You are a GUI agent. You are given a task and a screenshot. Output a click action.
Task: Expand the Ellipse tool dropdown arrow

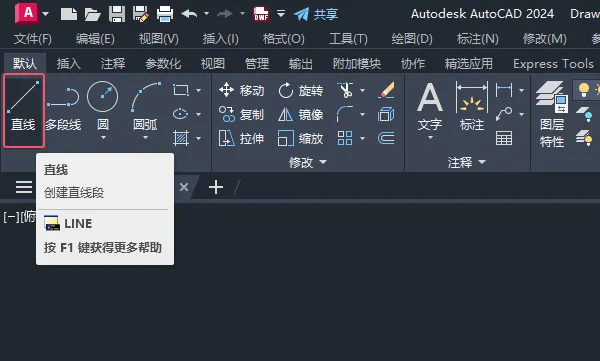coord(199,114)
